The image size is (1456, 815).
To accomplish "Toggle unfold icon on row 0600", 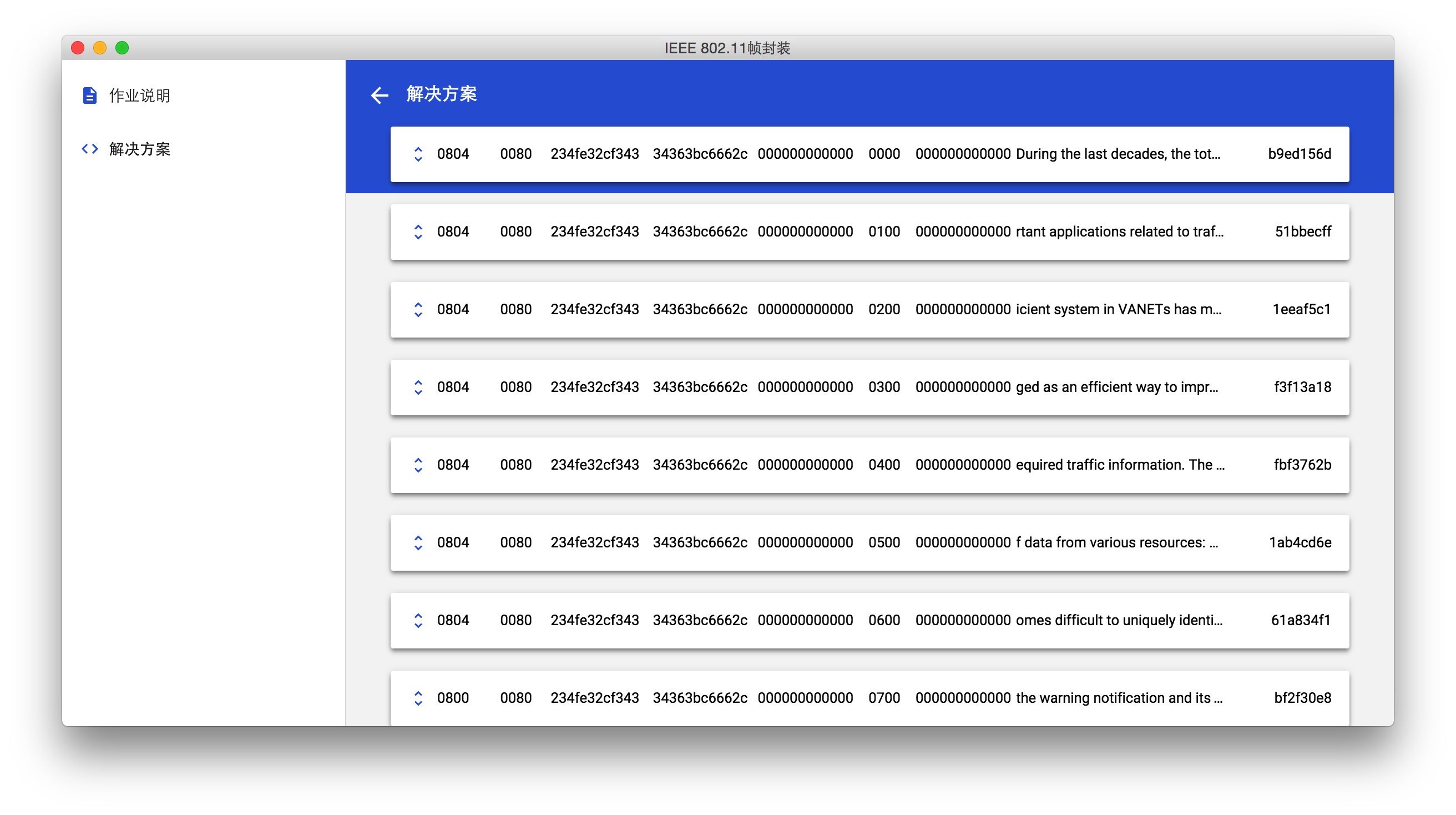I will (x=418, y=621).
